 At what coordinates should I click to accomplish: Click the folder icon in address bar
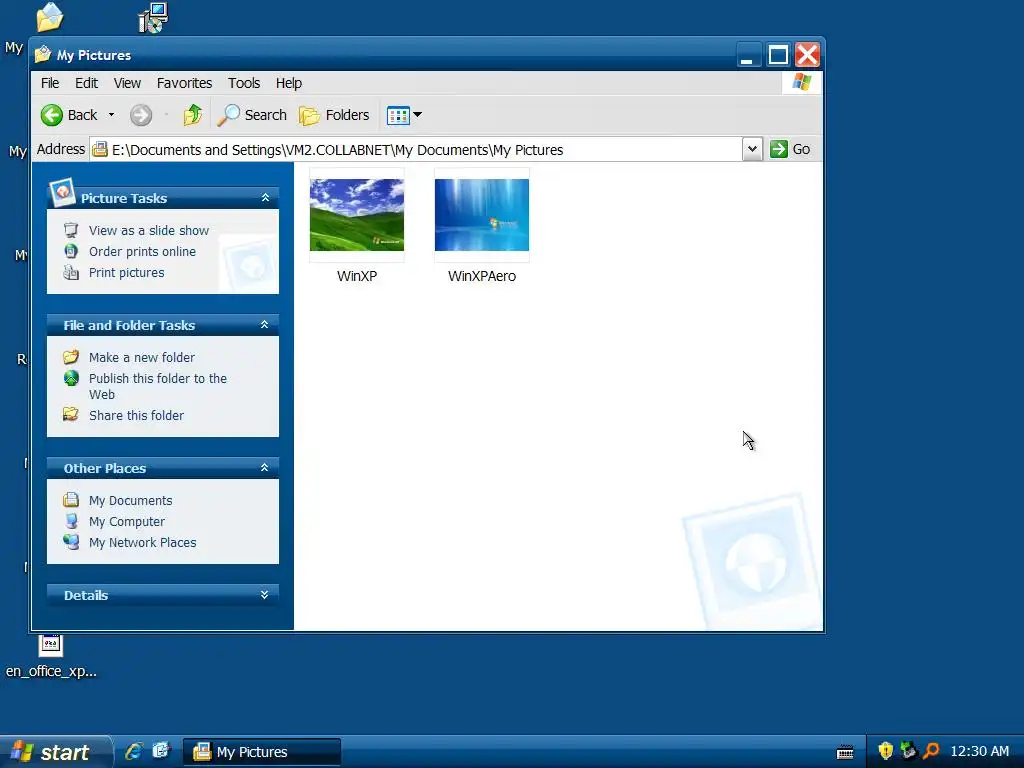(x=100, y=150)
